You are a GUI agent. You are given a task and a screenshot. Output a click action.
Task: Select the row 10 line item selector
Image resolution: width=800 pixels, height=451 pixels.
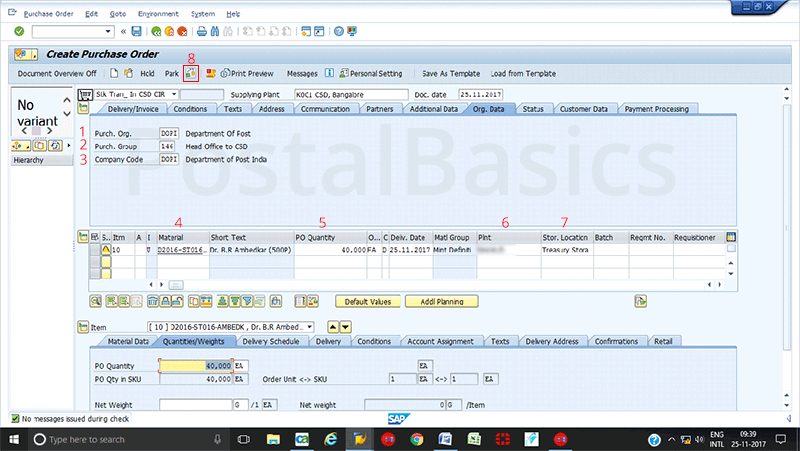[x=95, y=250]
